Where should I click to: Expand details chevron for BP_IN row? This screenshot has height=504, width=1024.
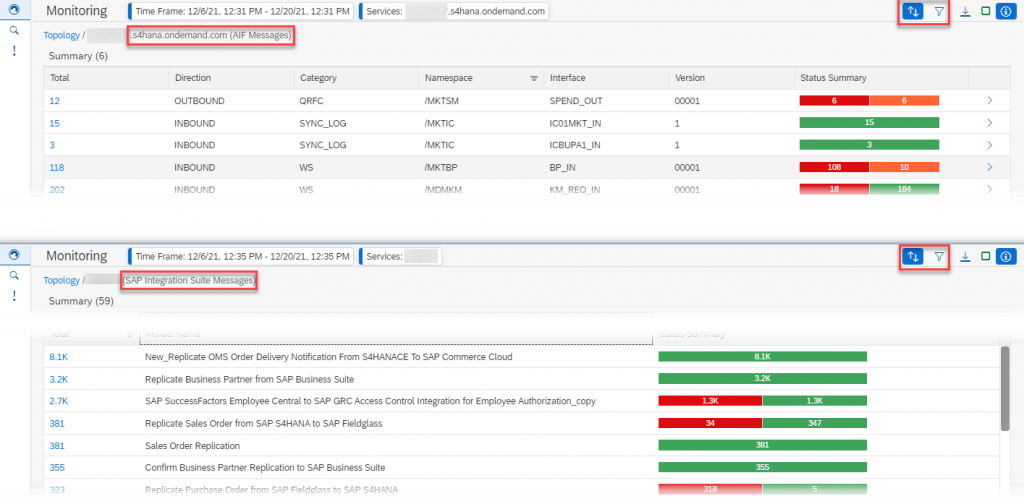(989, 167)
